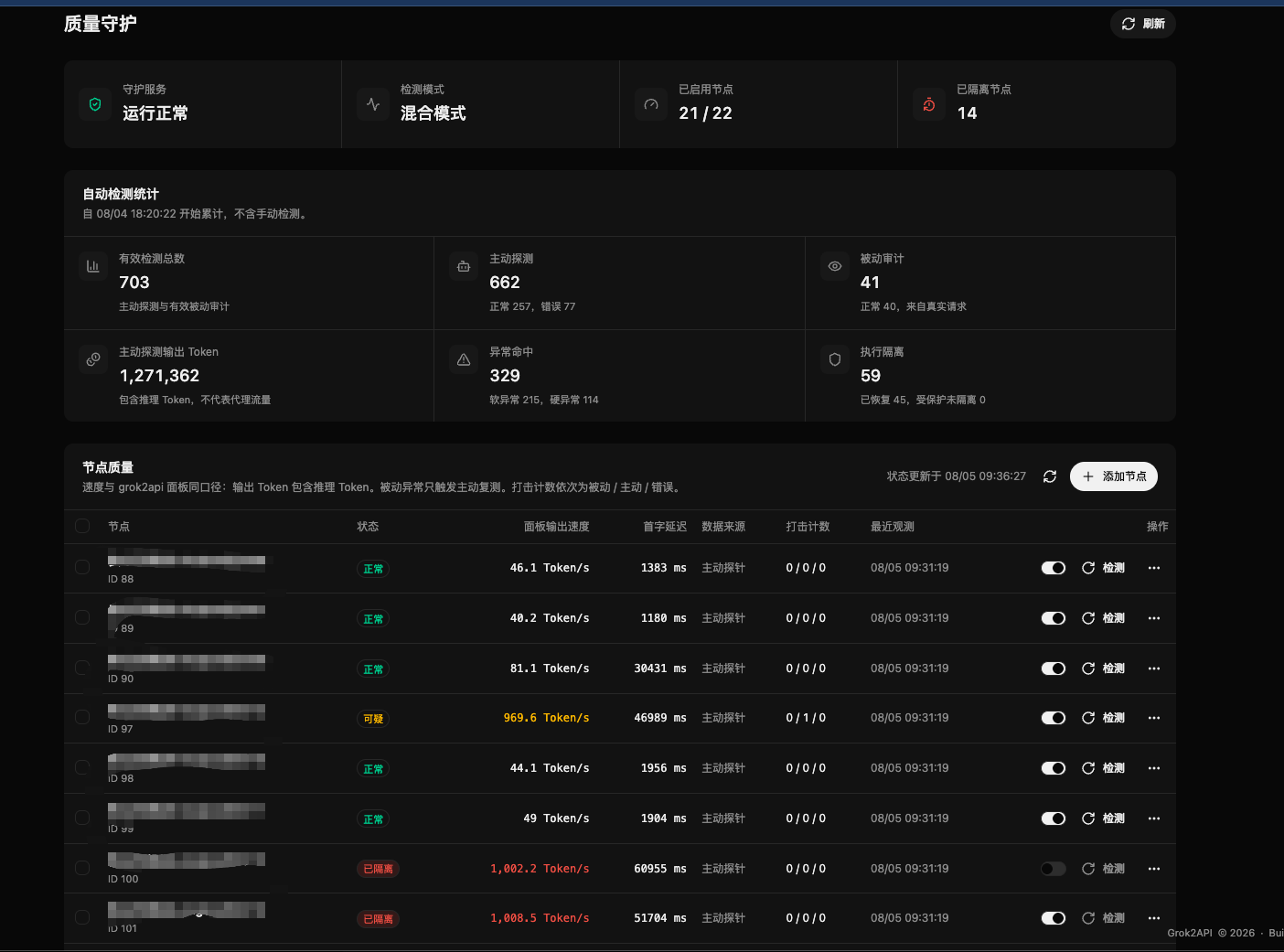Click the red clock icon in 已隔离节点 card

[929, 104]
